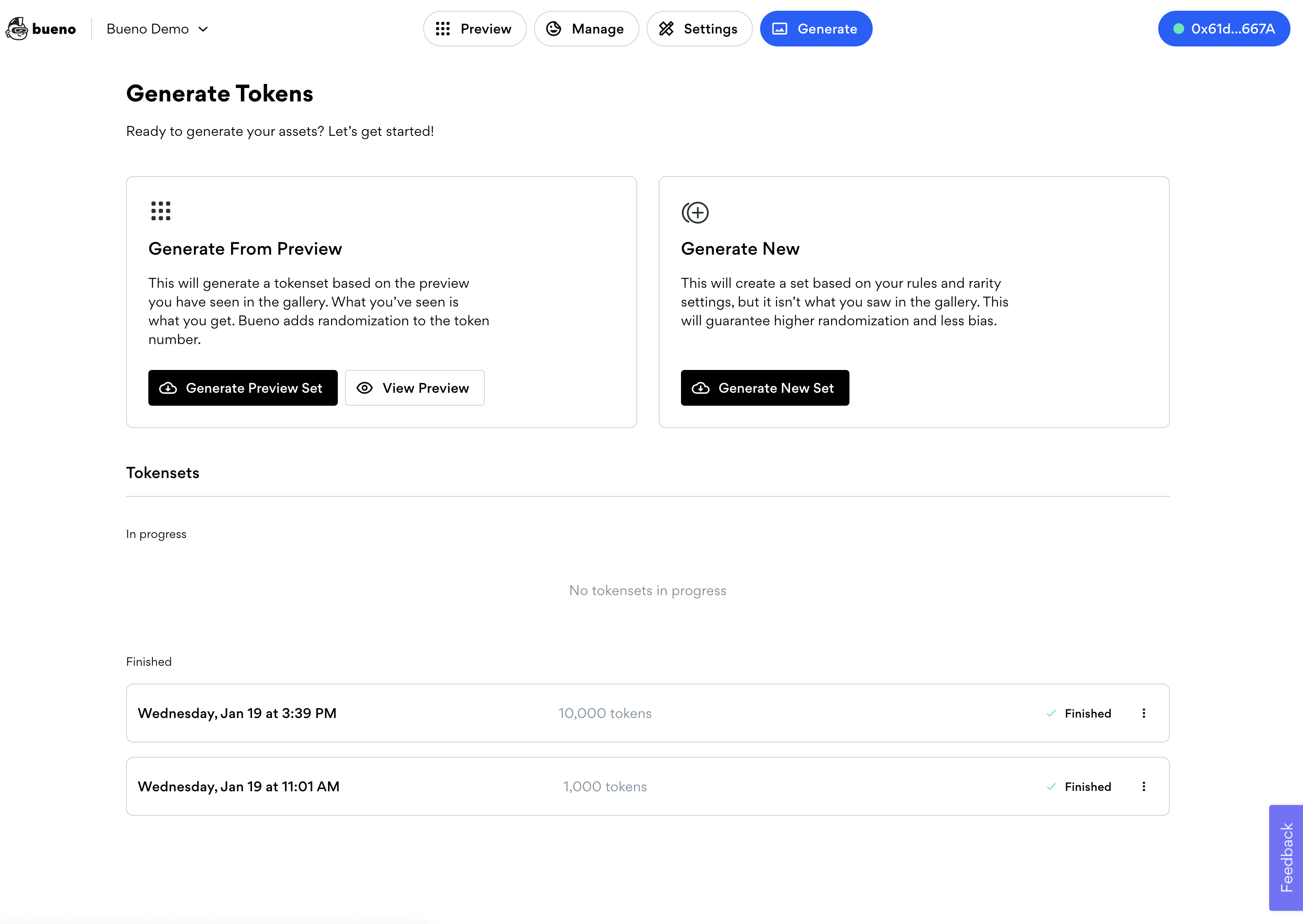Viewport: 1303px width, 924px height.
Task: Click Generate New Set button
Action: pyautogui.click(x=765, y=388)
